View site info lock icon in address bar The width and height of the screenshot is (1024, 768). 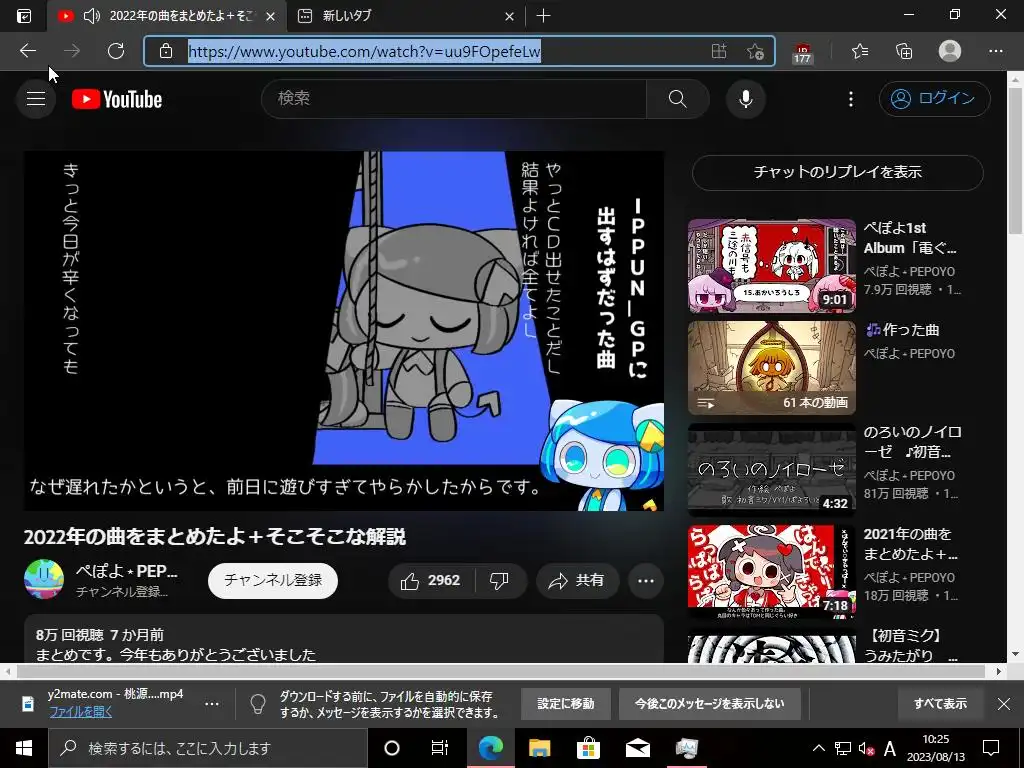coord(166,51)
